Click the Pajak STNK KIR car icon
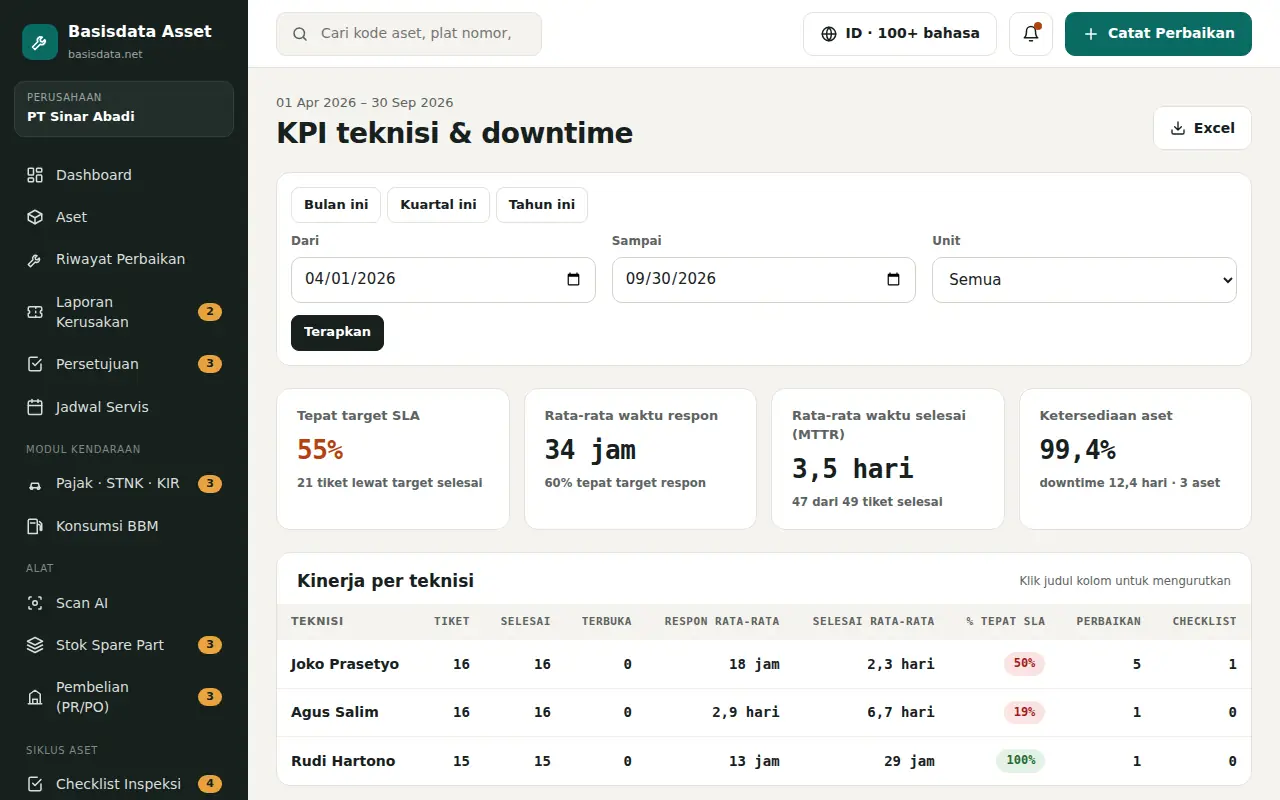1280x800 pixels. coord(35,484)
